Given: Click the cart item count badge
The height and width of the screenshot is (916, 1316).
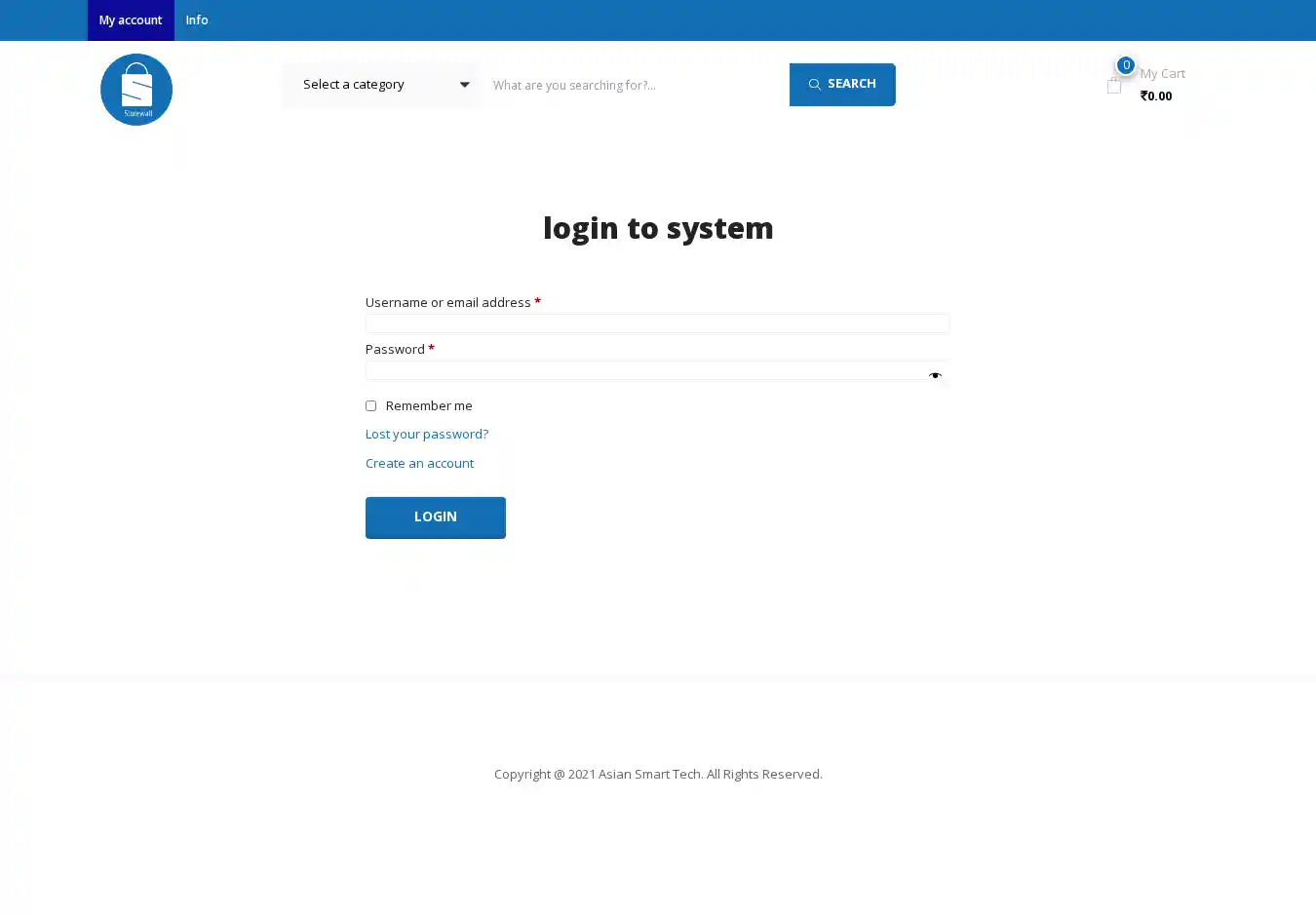Looking at the screenshot, I should click(x=1126, y=65).
